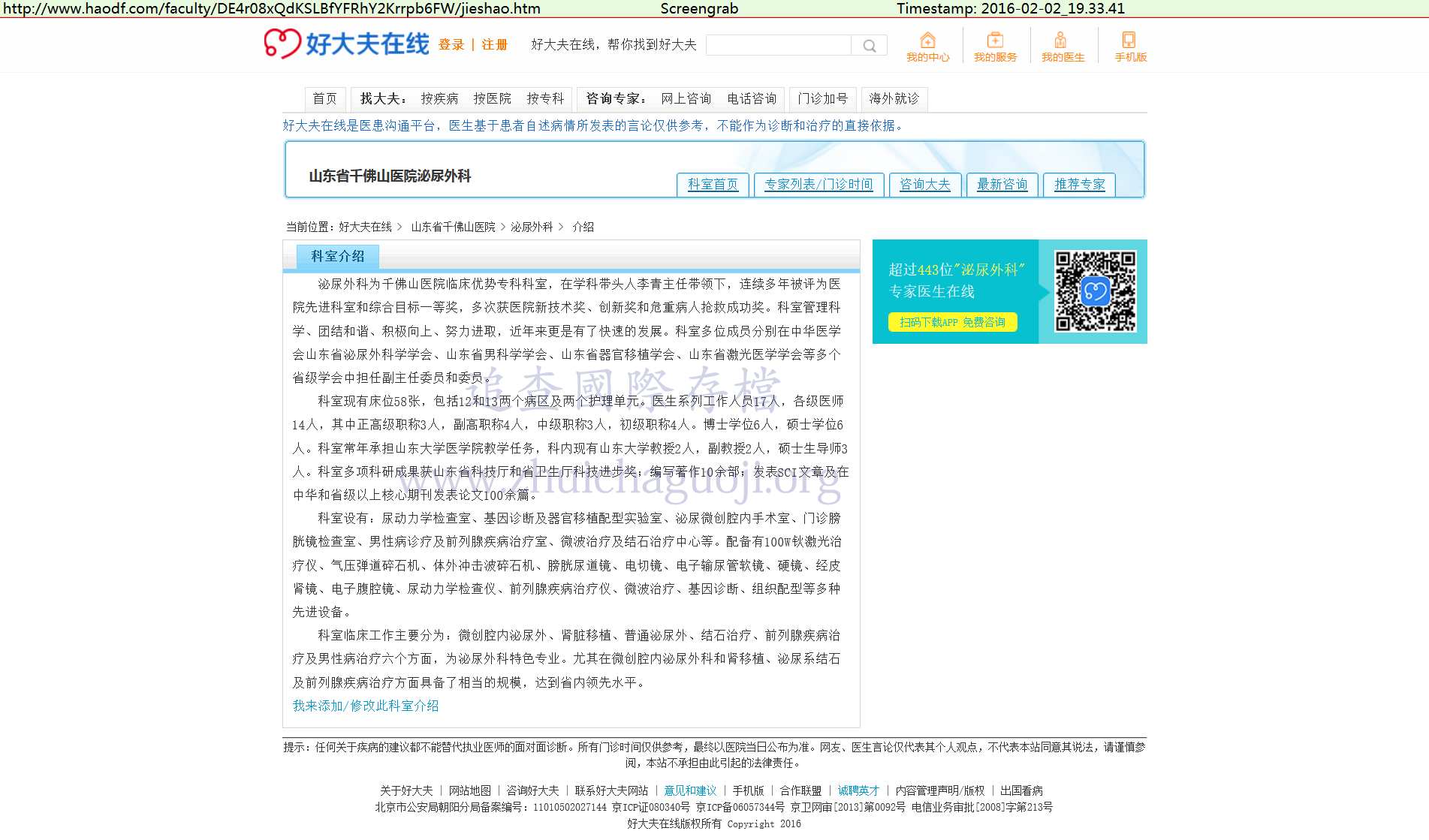The height and width of the screenshot is (840, 1429).
Task: Click the 登录 login link
Action: 451,45
